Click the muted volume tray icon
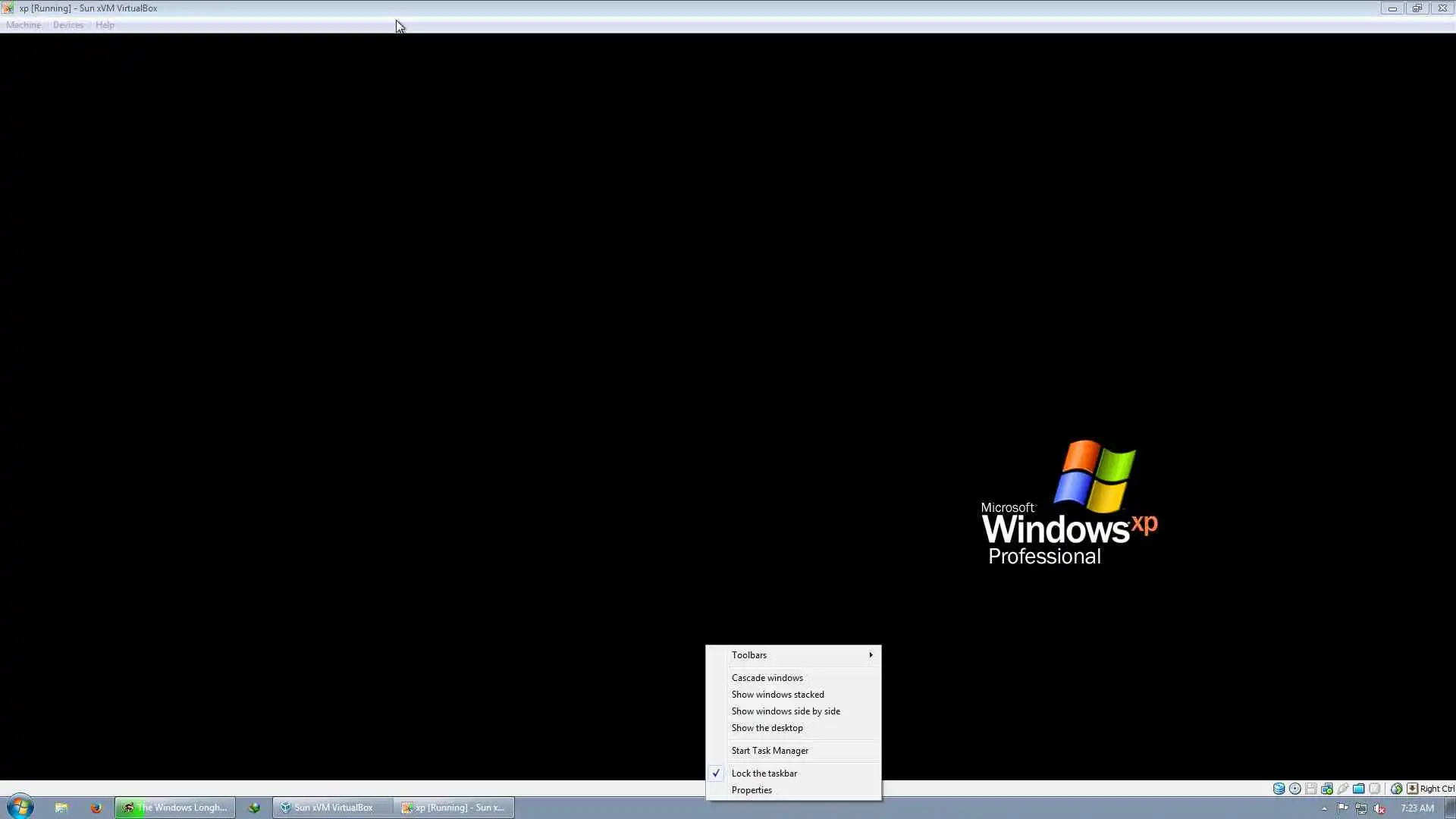 click(1379, 808)
